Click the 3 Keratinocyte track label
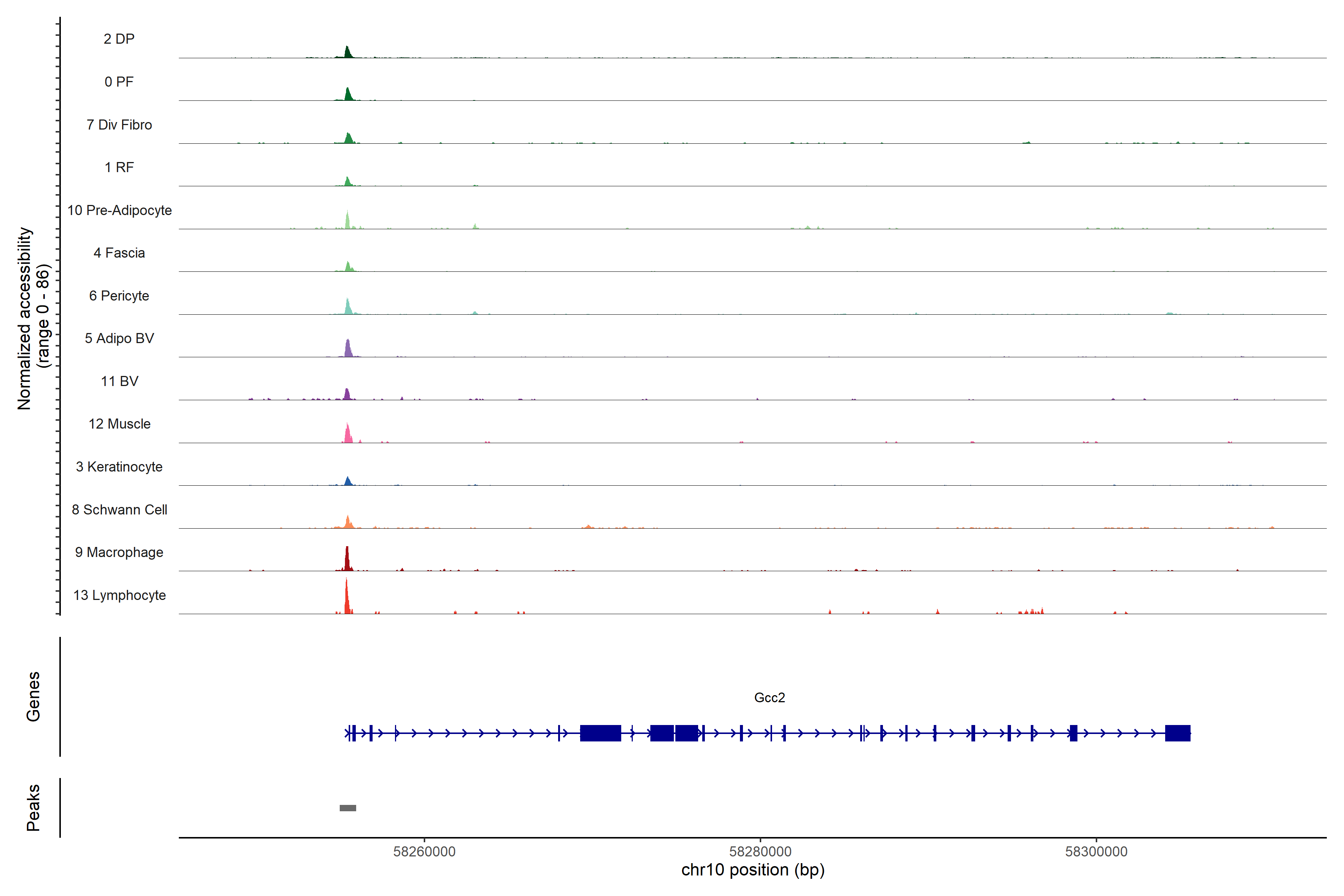Screen dimensions: 1344x896 tap(119, 467)
